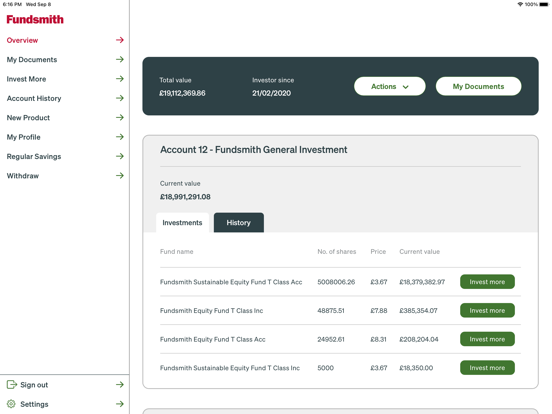
Task: Click the arrow icon beside Withdraw
Action: click(x=120, y=176)
